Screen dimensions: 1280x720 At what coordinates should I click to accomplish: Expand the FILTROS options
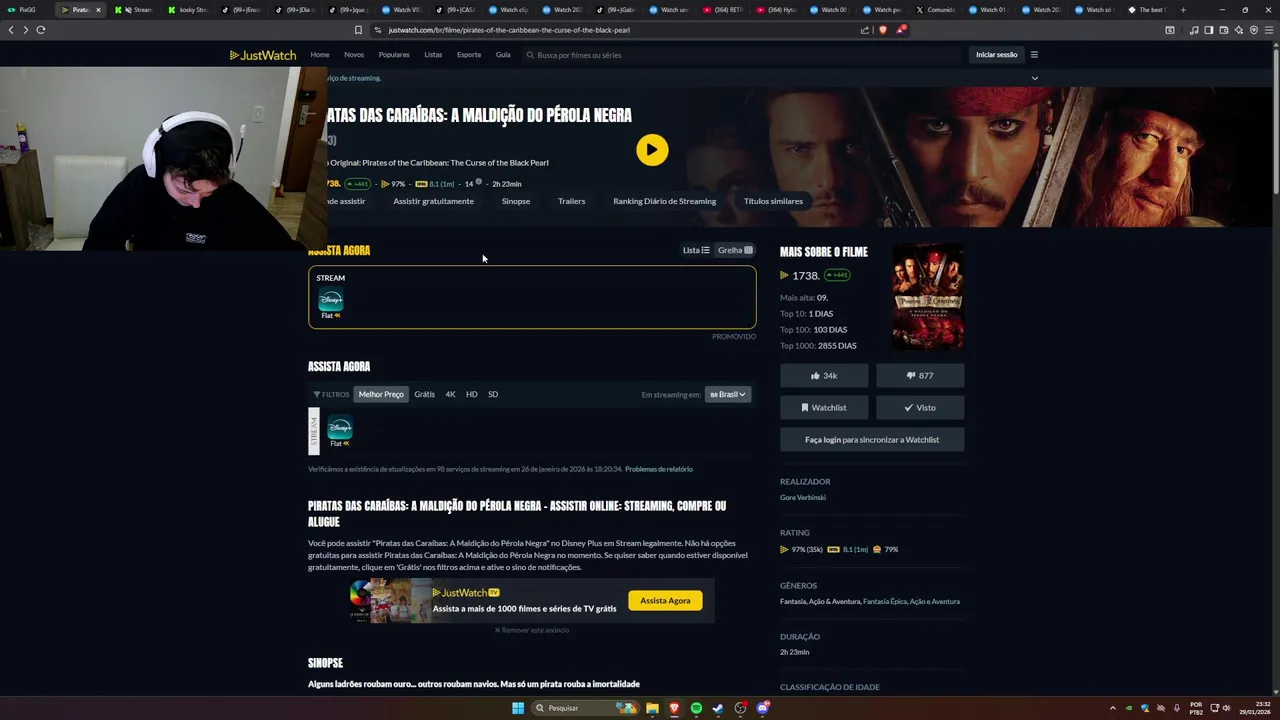coord(331,394)
